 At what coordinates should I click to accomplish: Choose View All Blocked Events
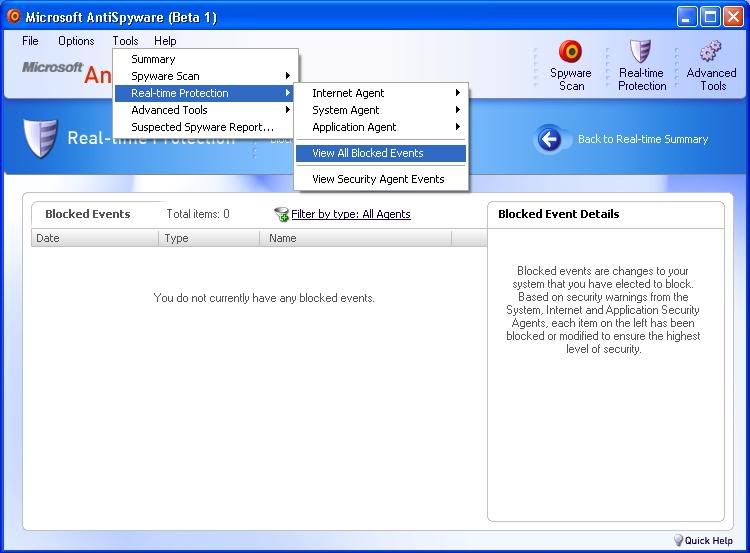pos(381,153)
